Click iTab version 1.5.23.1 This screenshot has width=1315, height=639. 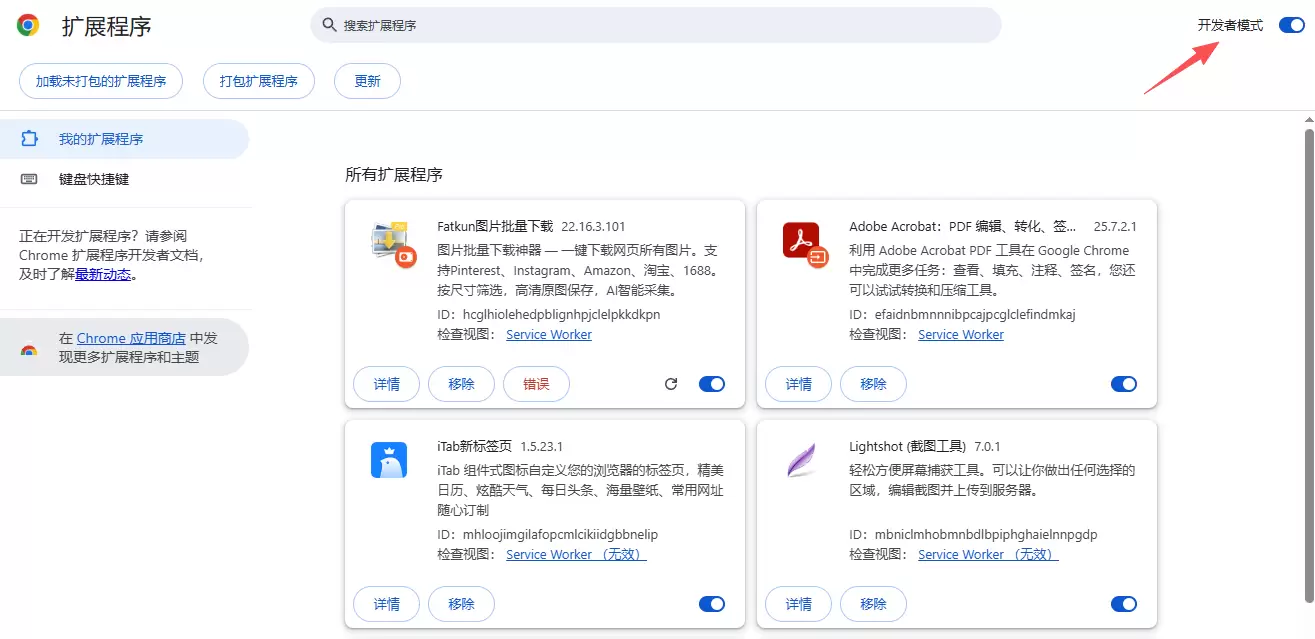542,447
